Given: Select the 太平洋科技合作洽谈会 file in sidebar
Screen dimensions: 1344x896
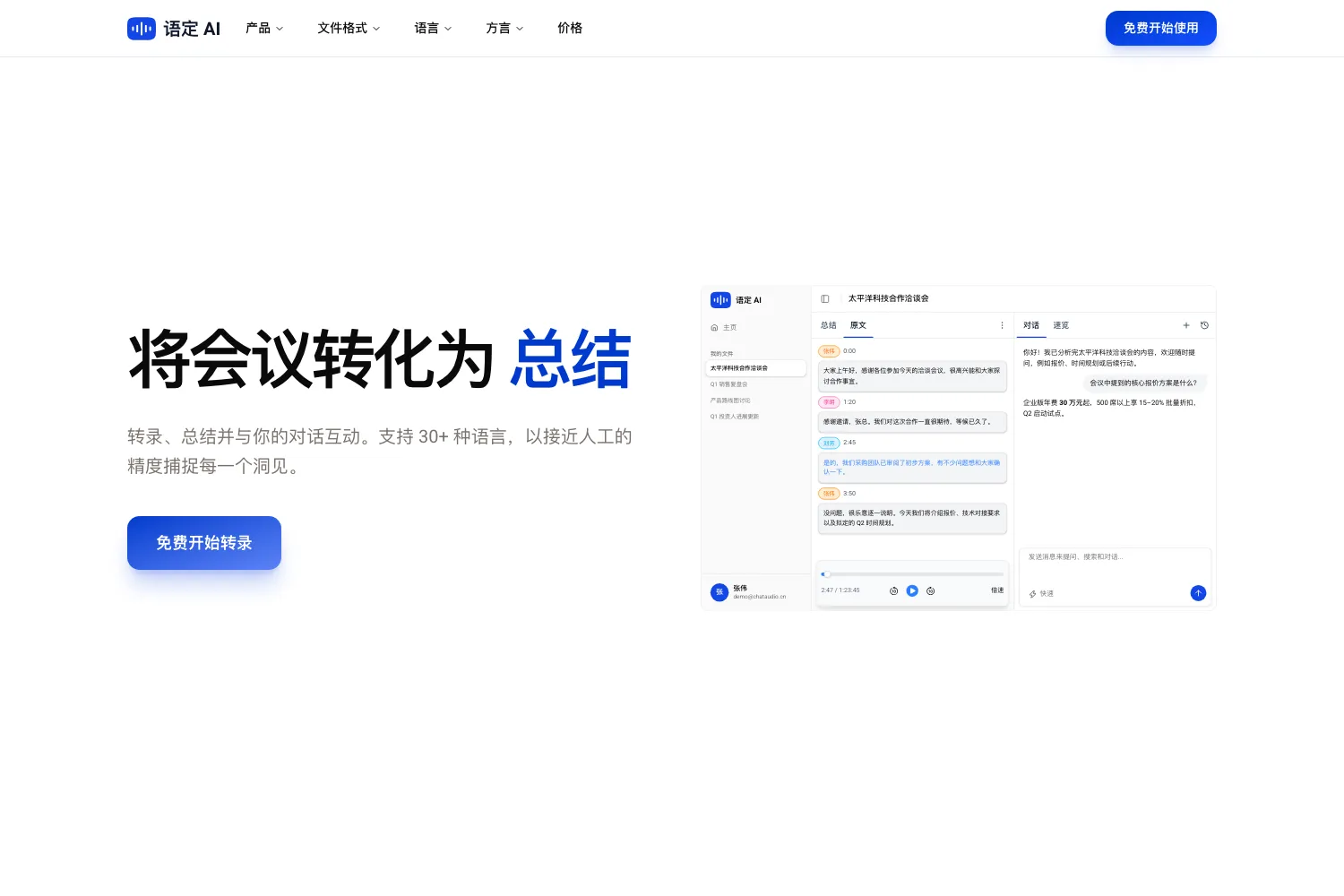Looking at the screenshot, I should [755, 368].
